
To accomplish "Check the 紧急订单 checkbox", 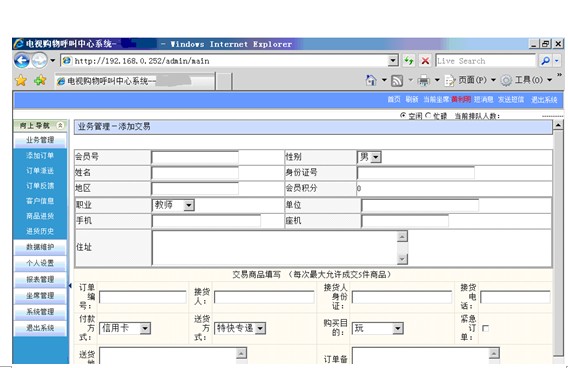I will (485, 328).
